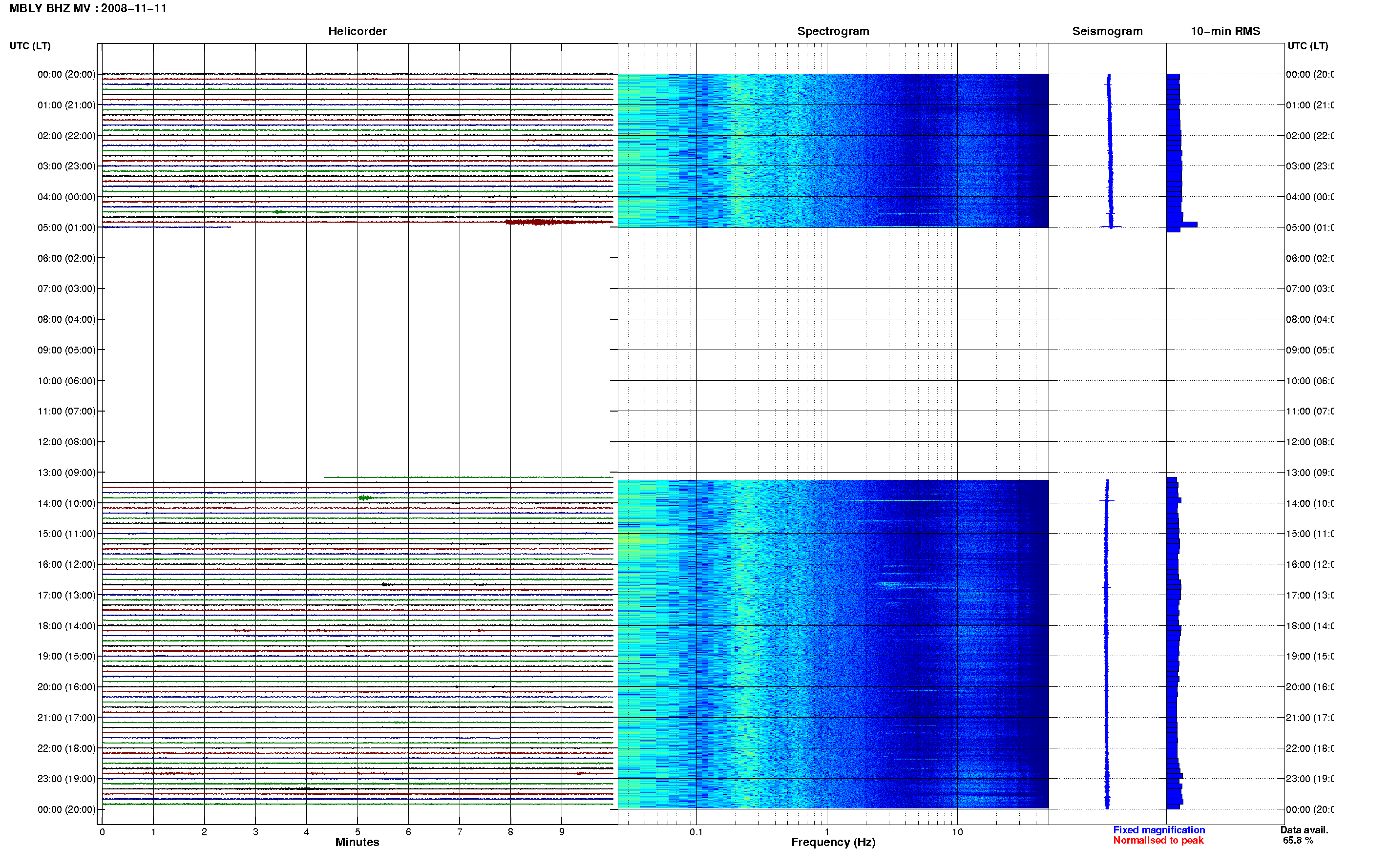Image resolution: width=1389 pixels, height=868 pixels.
Task: Click the right-side time label at the 12:00 row
Action: click(x=1310, y=442)
